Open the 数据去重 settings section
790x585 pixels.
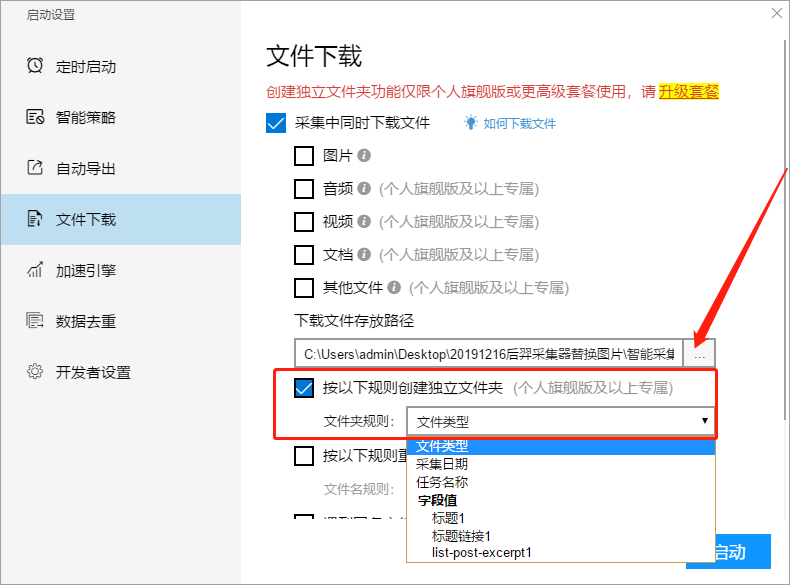[121, 321]
